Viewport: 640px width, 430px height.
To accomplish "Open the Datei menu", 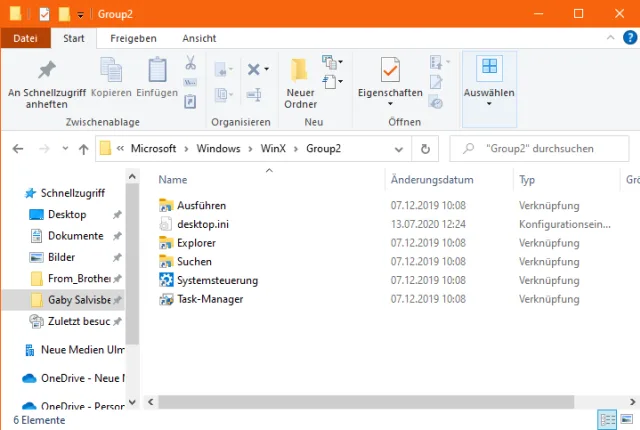I will pos(26,38).
